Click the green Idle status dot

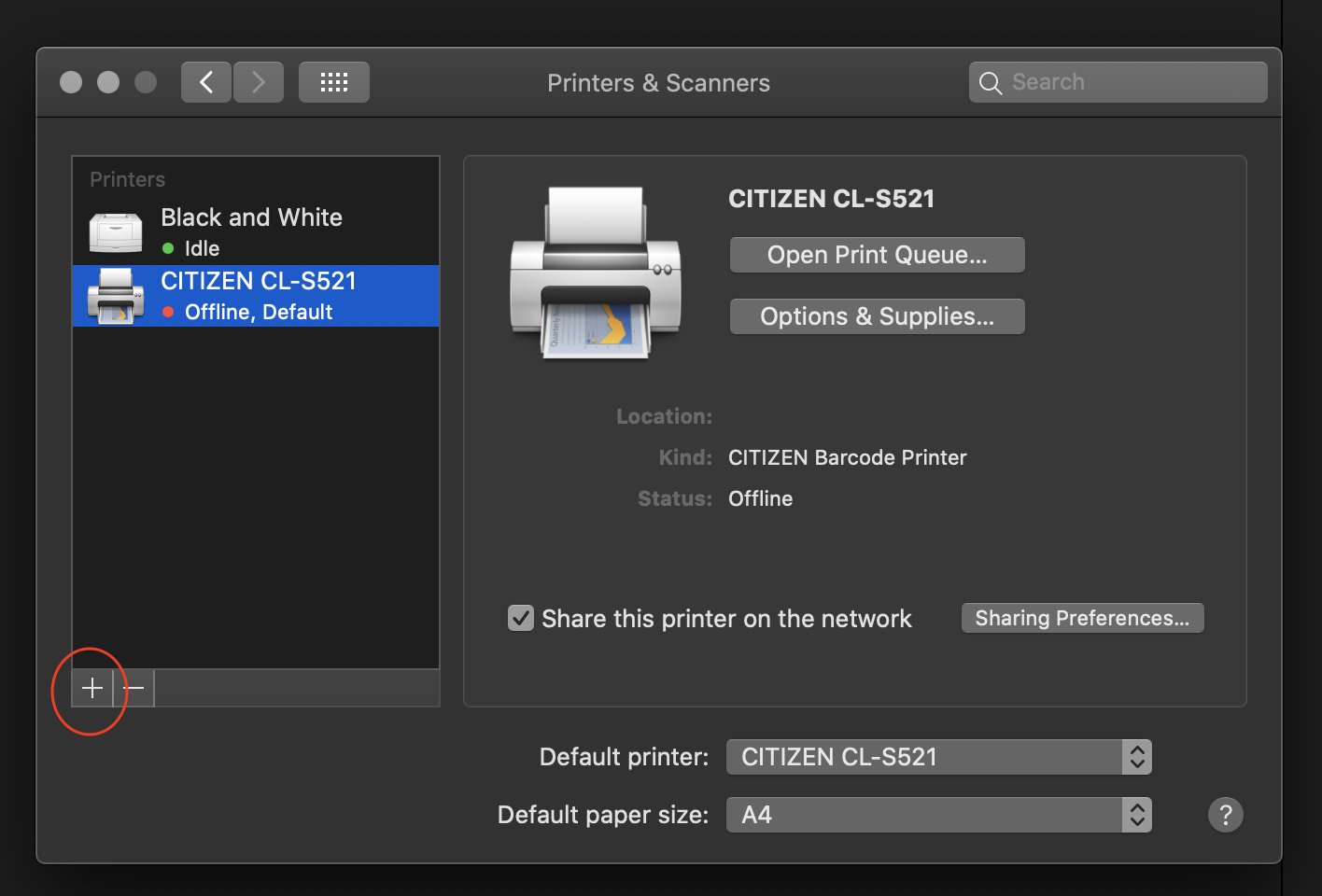click(168, 248)
